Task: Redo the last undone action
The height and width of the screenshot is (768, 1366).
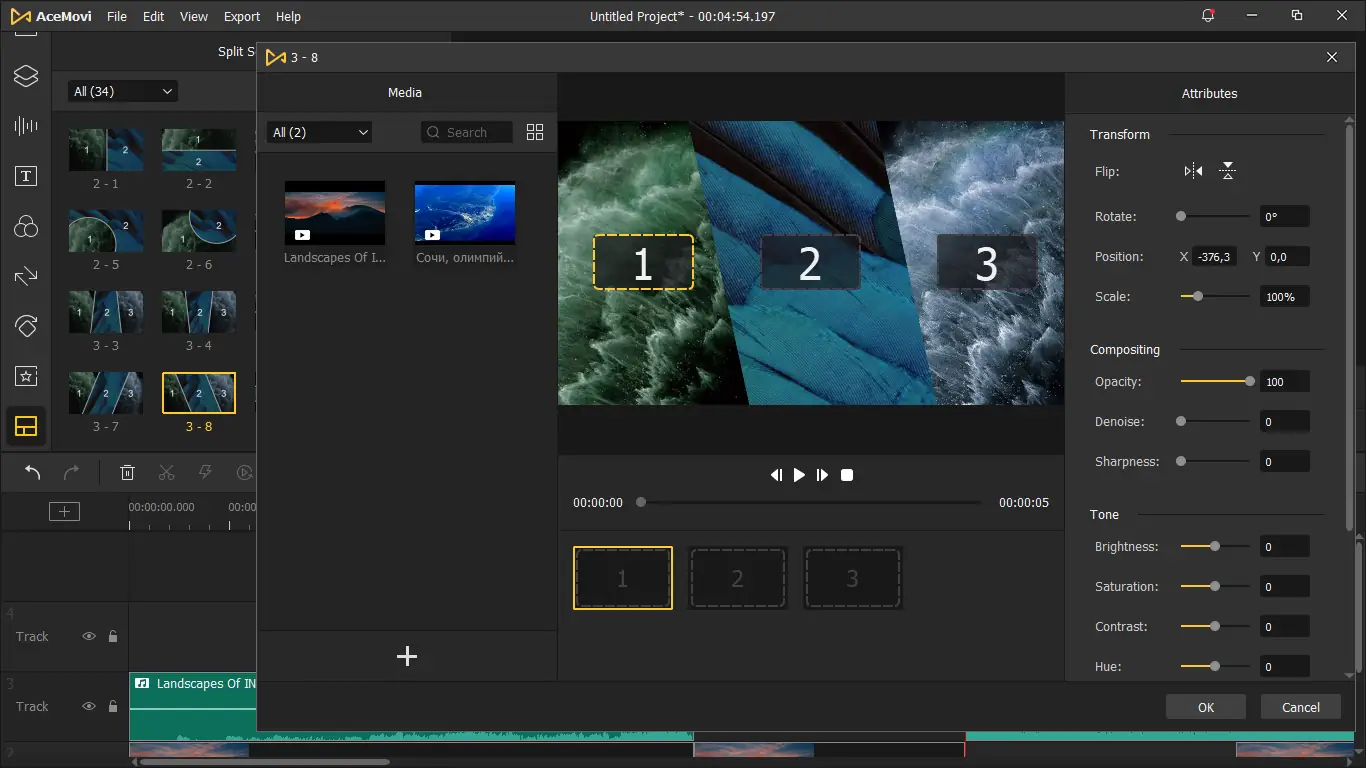Action: click(71, 473)
